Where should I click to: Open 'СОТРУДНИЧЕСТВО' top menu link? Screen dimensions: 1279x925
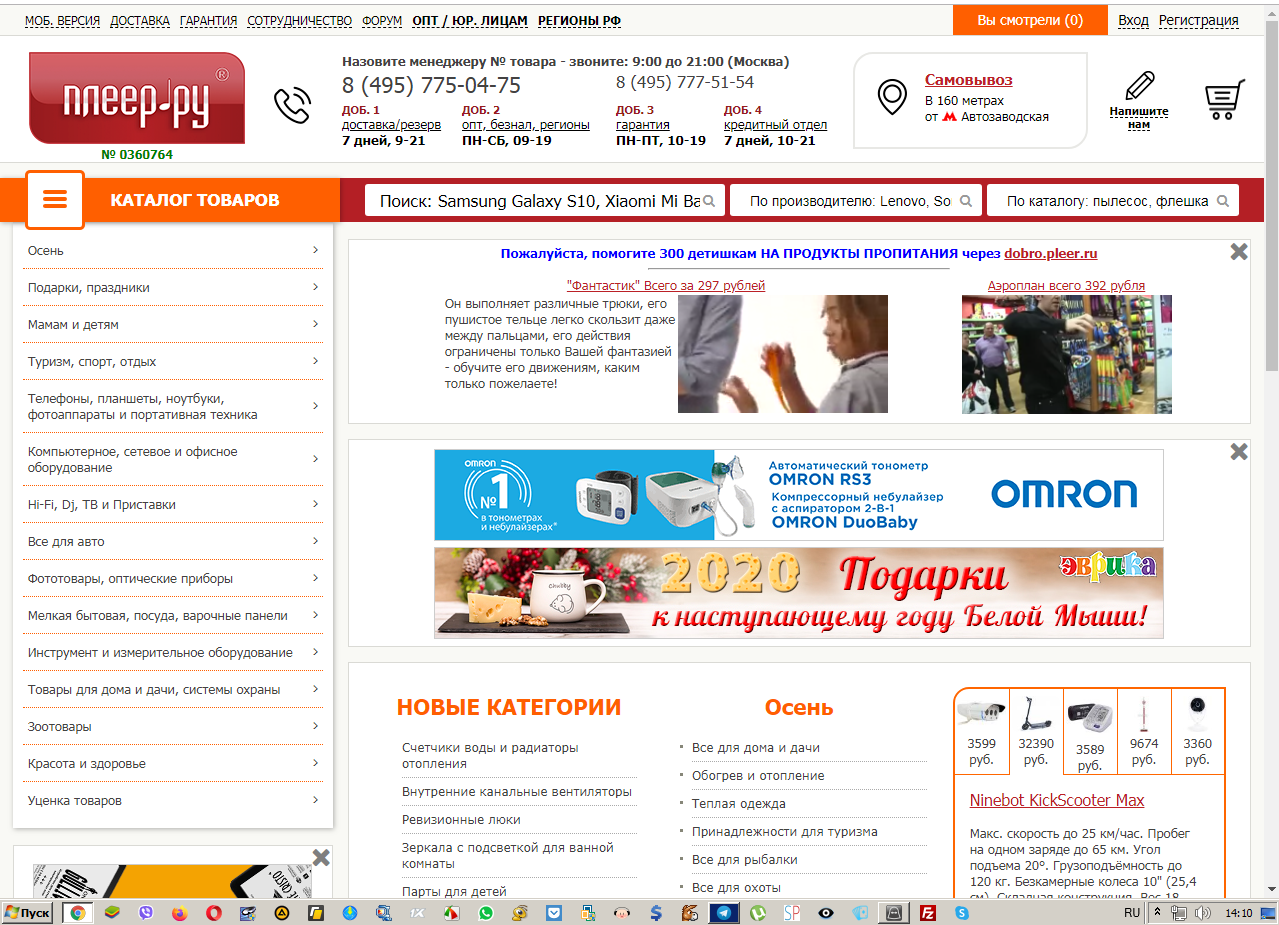(x=300, y=20)
